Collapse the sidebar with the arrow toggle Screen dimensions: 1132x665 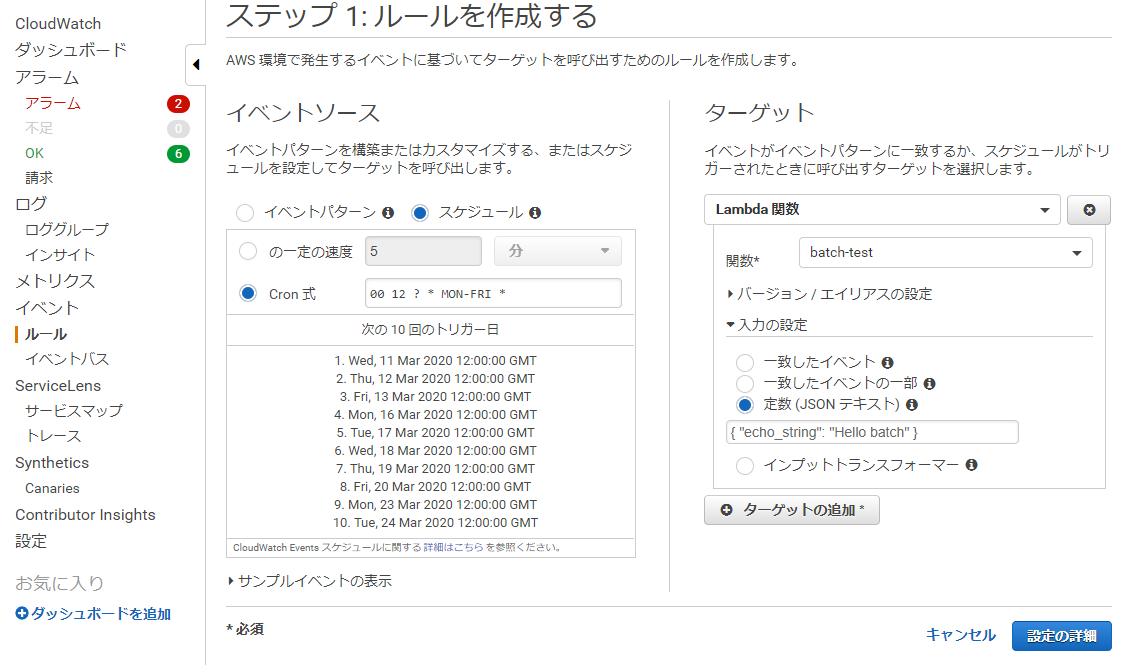[x=195, y=63]
